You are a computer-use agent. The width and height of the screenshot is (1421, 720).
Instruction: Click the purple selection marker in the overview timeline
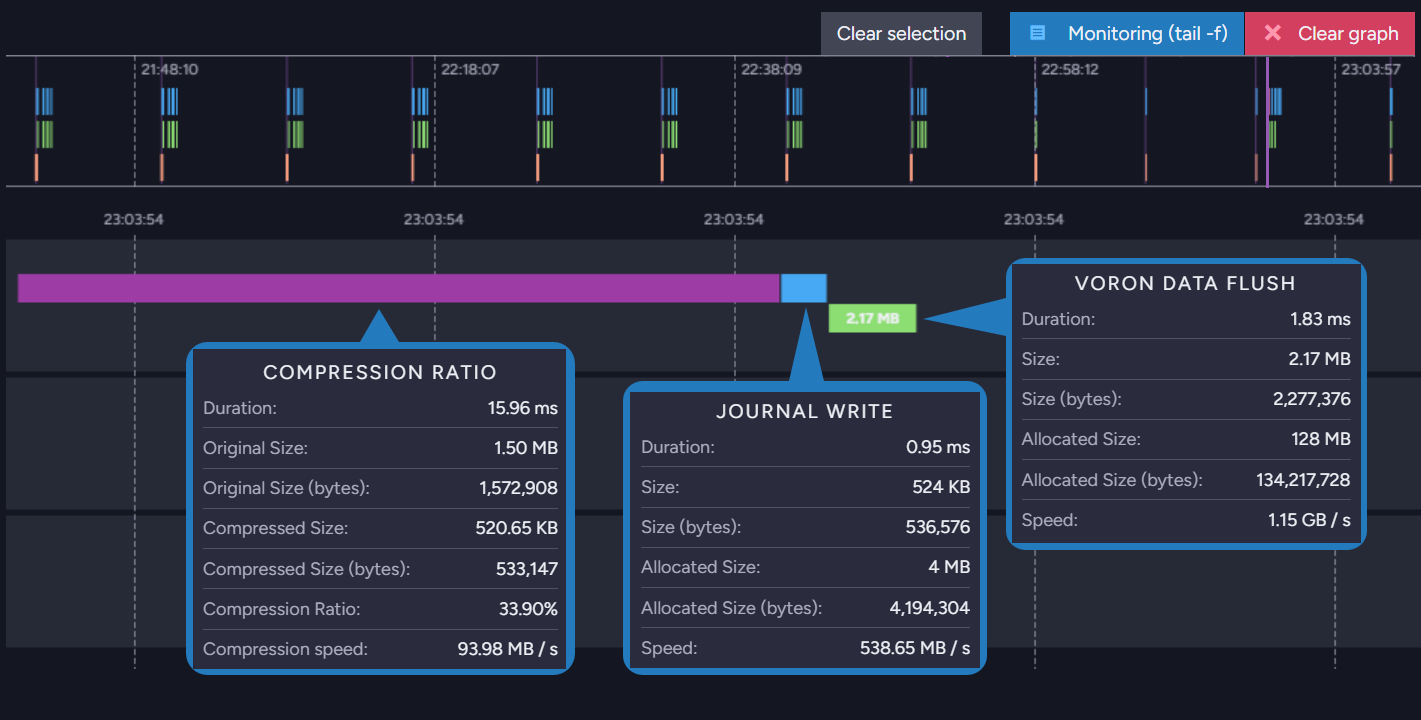pos(1267,121)
